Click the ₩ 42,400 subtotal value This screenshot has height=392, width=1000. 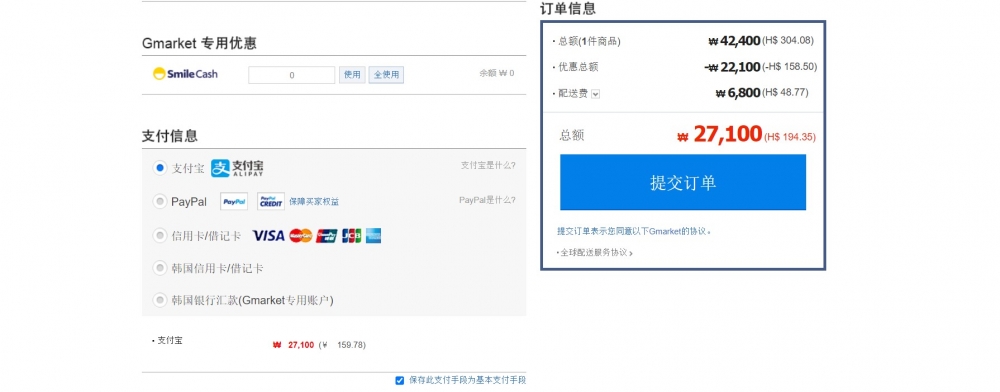[x=734, y=41]
